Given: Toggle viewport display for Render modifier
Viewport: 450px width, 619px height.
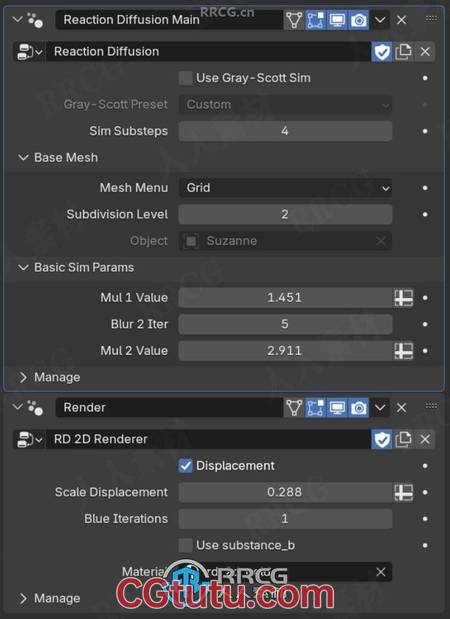Looking at the screenshot, I should click(x=337, y=408).
